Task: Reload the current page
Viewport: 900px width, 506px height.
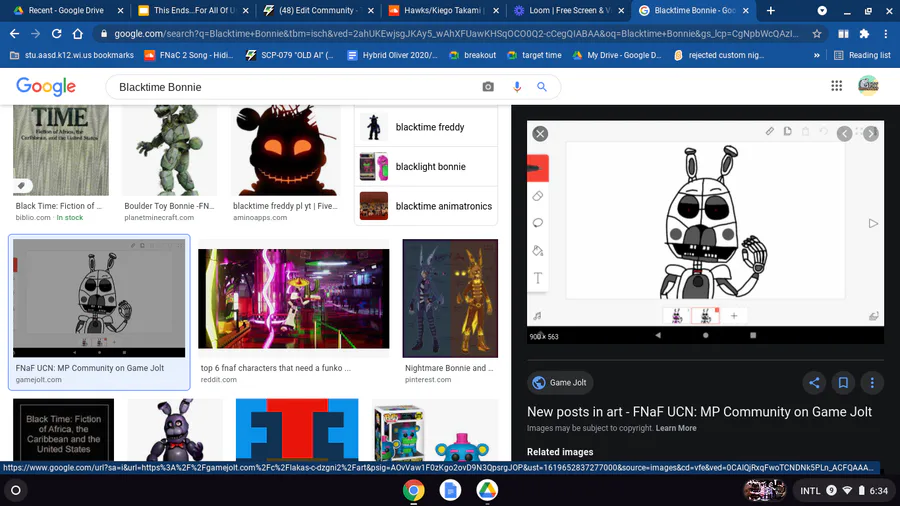Action: click(56, 34)
